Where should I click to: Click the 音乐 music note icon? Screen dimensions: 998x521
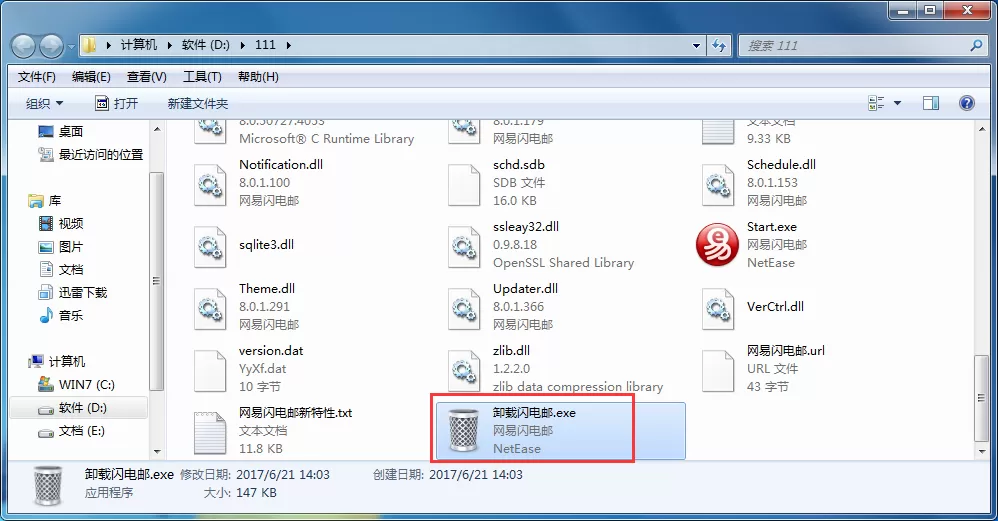pyautogui.click(x=46, y=315)
